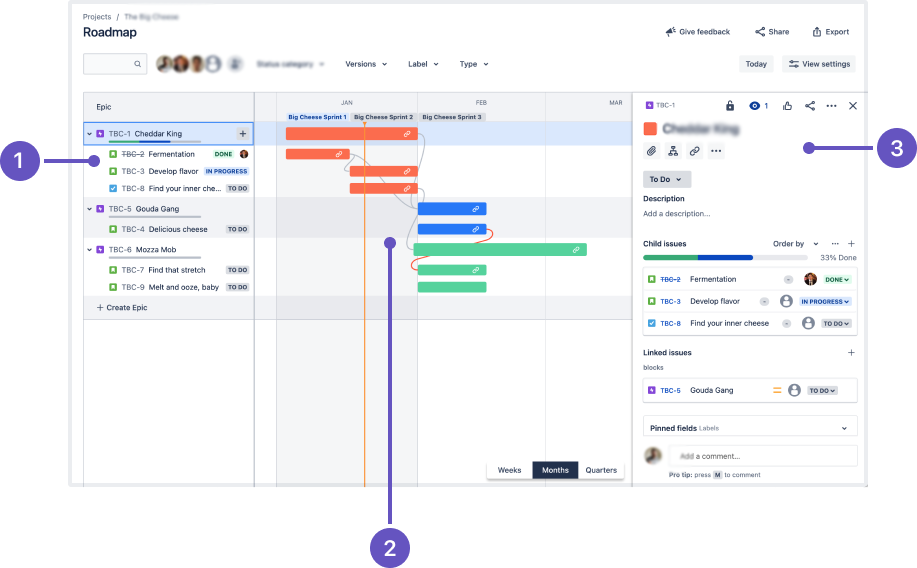917x568 pixels.
Task: Close the issue detail panel
Action: click(x=853, y=106)
